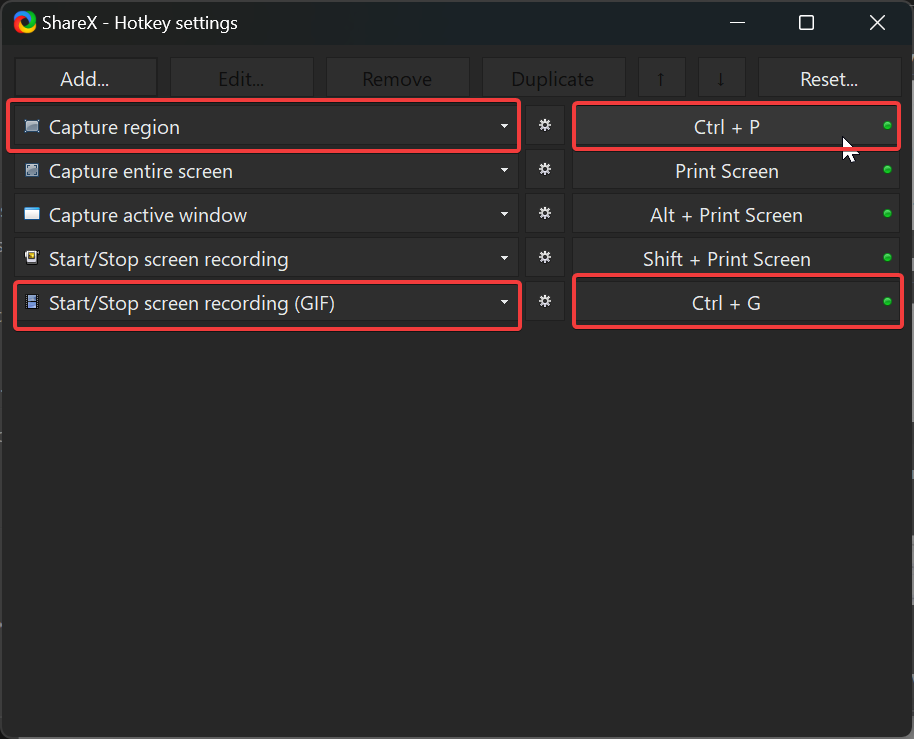The height and width of the screenshot is (739, 914).
Task: Click the Edit... button
Action: click(241, 78)
